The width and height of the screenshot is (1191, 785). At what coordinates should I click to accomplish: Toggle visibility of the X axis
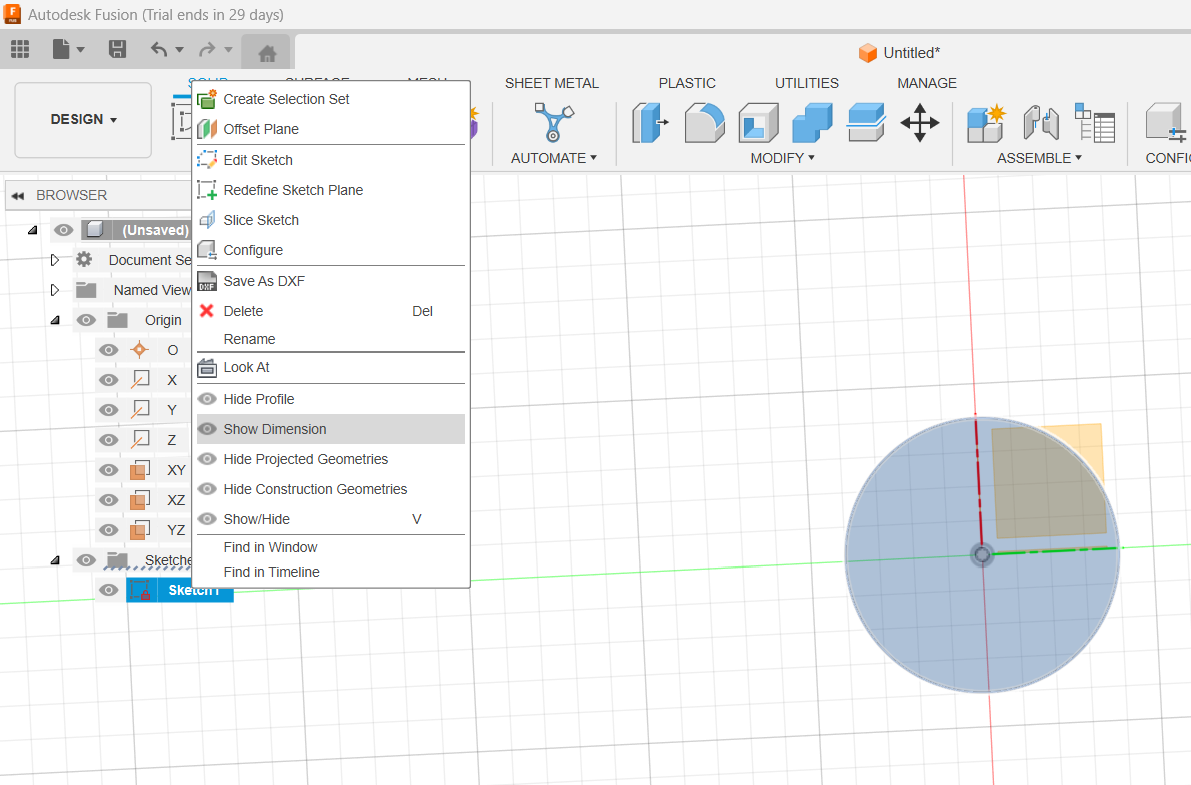[109, 380]
